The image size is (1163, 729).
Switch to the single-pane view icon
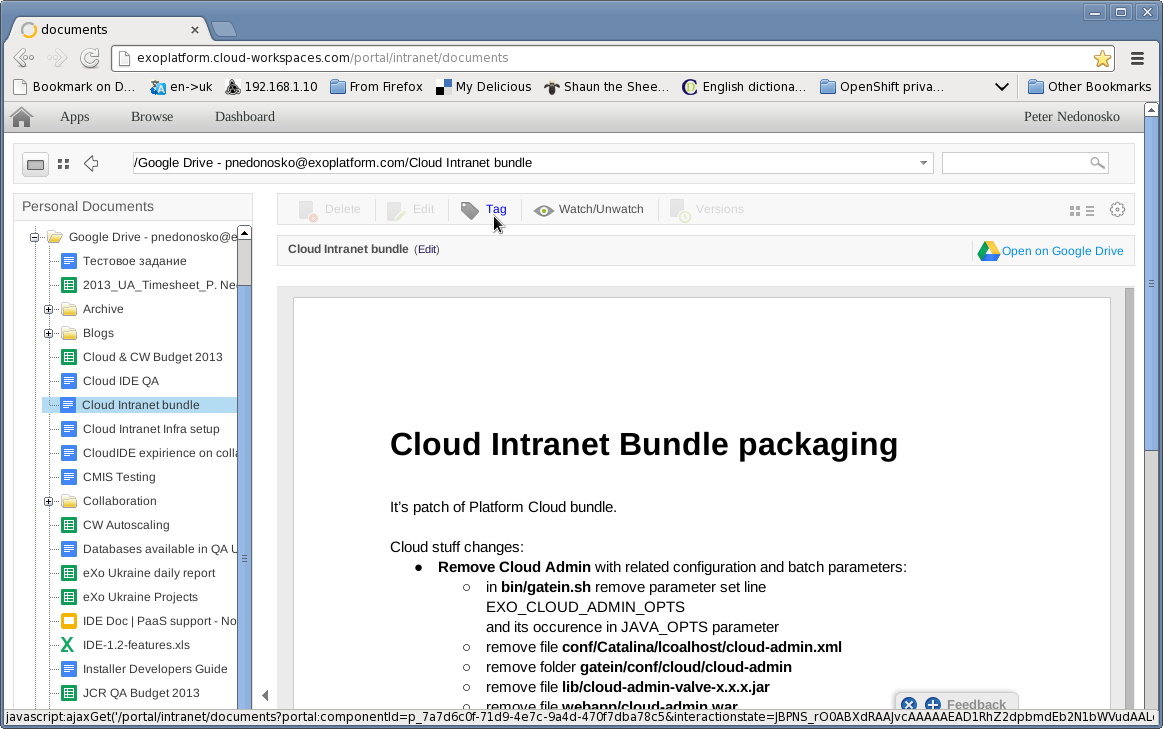tap(36, 165)
